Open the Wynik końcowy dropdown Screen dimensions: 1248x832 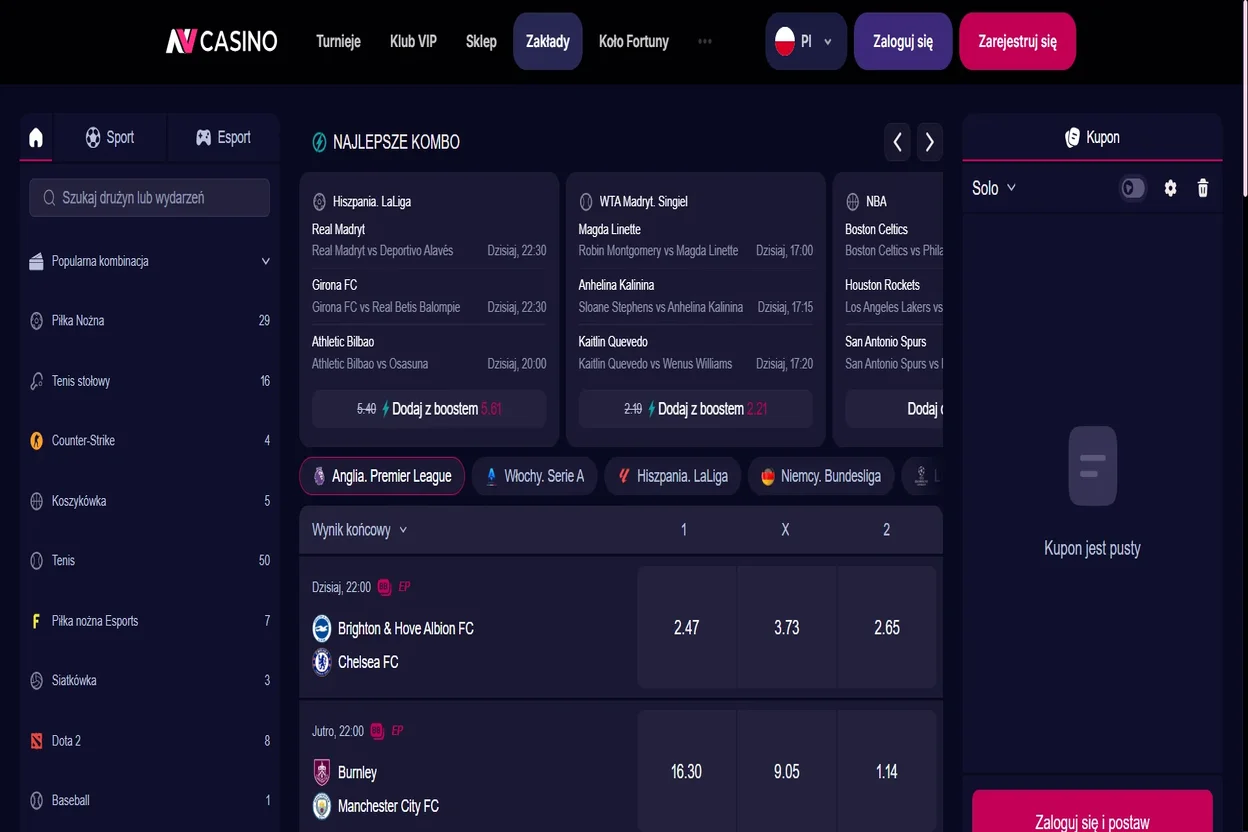point(360,529)
